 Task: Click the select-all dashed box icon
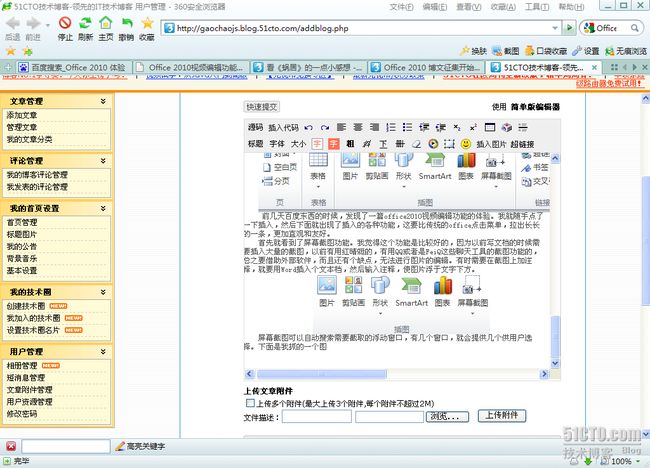point(449,144)
